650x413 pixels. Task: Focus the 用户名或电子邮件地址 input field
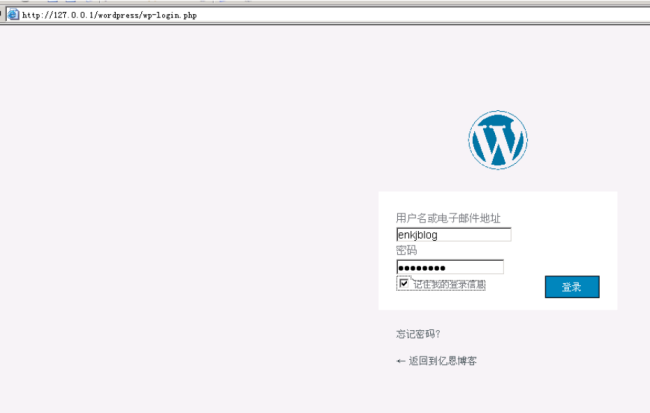tap(453, 235)
